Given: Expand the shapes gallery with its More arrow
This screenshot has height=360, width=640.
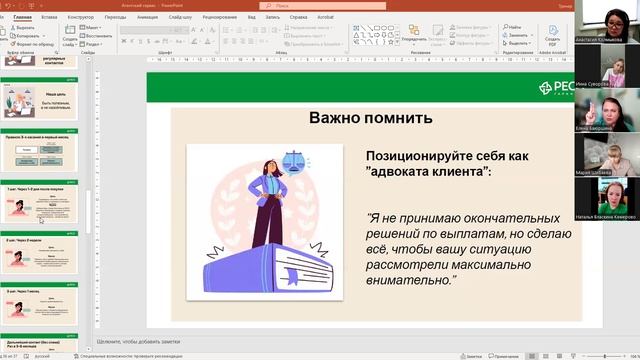Looking at the screenshot, I should pos(398,42).
